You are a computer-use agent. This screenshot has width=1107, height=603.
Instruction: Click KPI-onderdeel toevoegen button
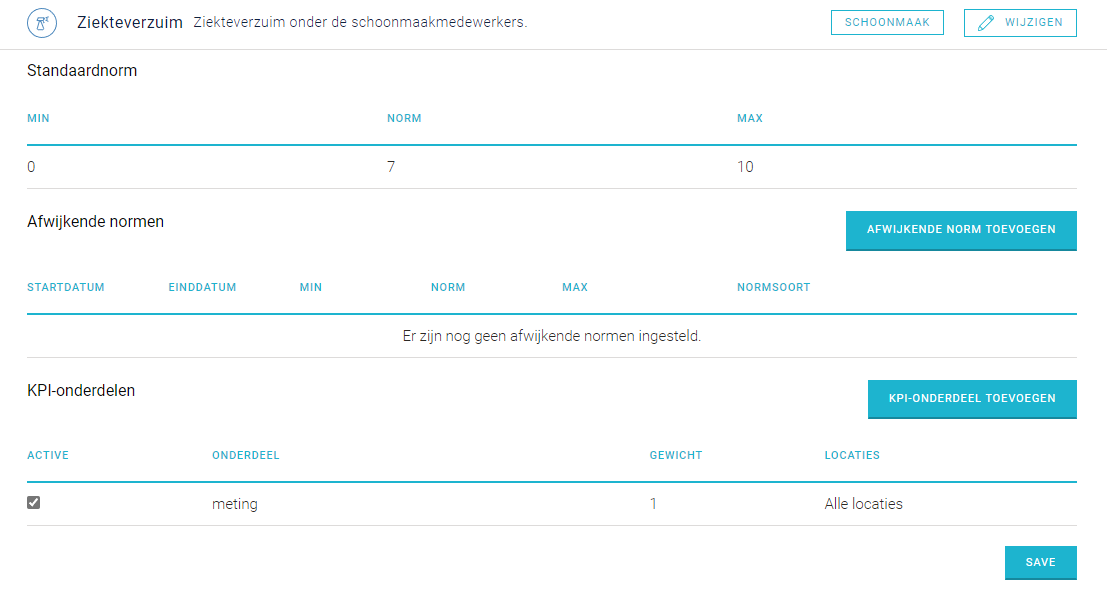[972, 399]
